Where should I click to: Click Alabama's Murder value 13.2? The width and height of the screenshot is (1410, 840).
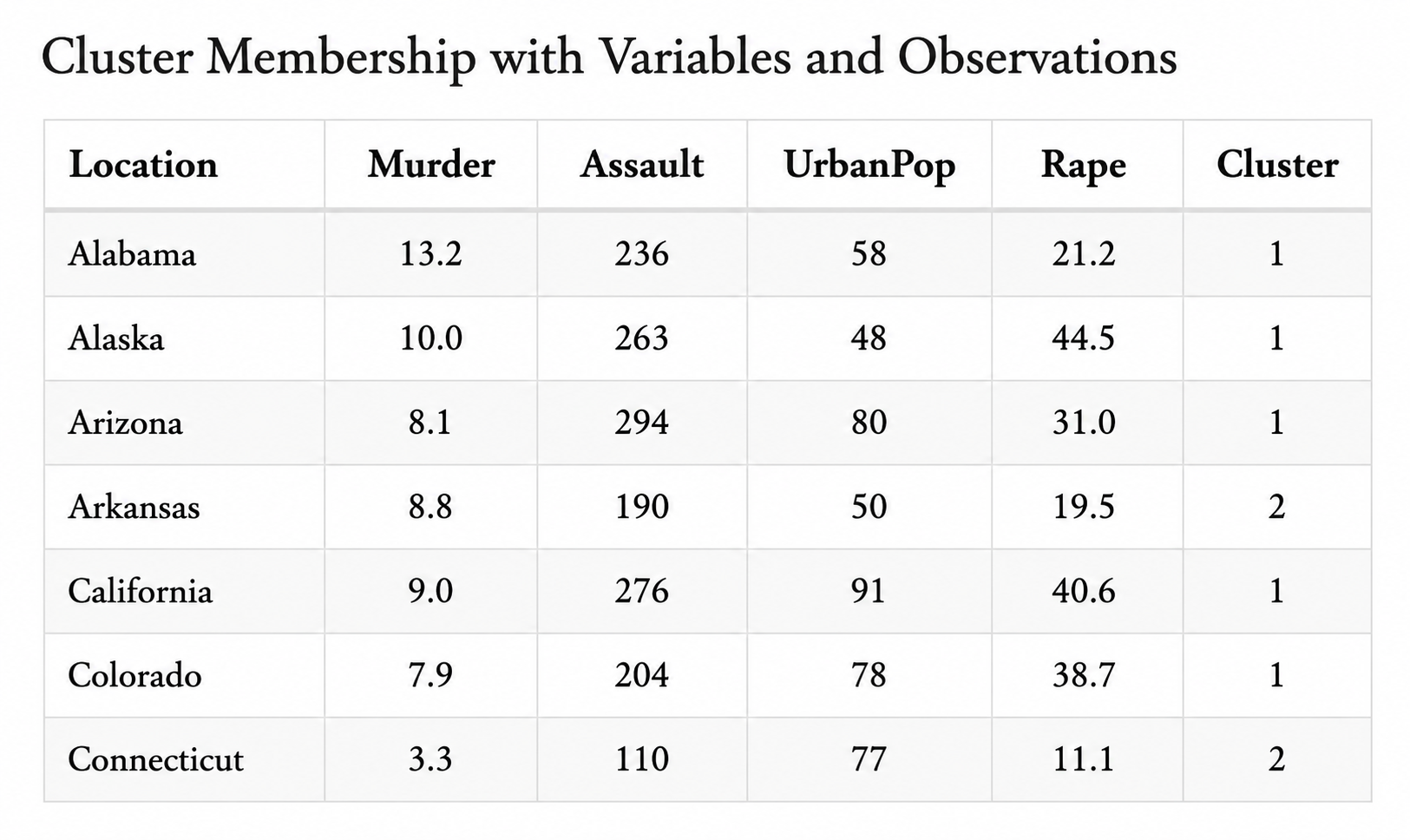point(431,253)
